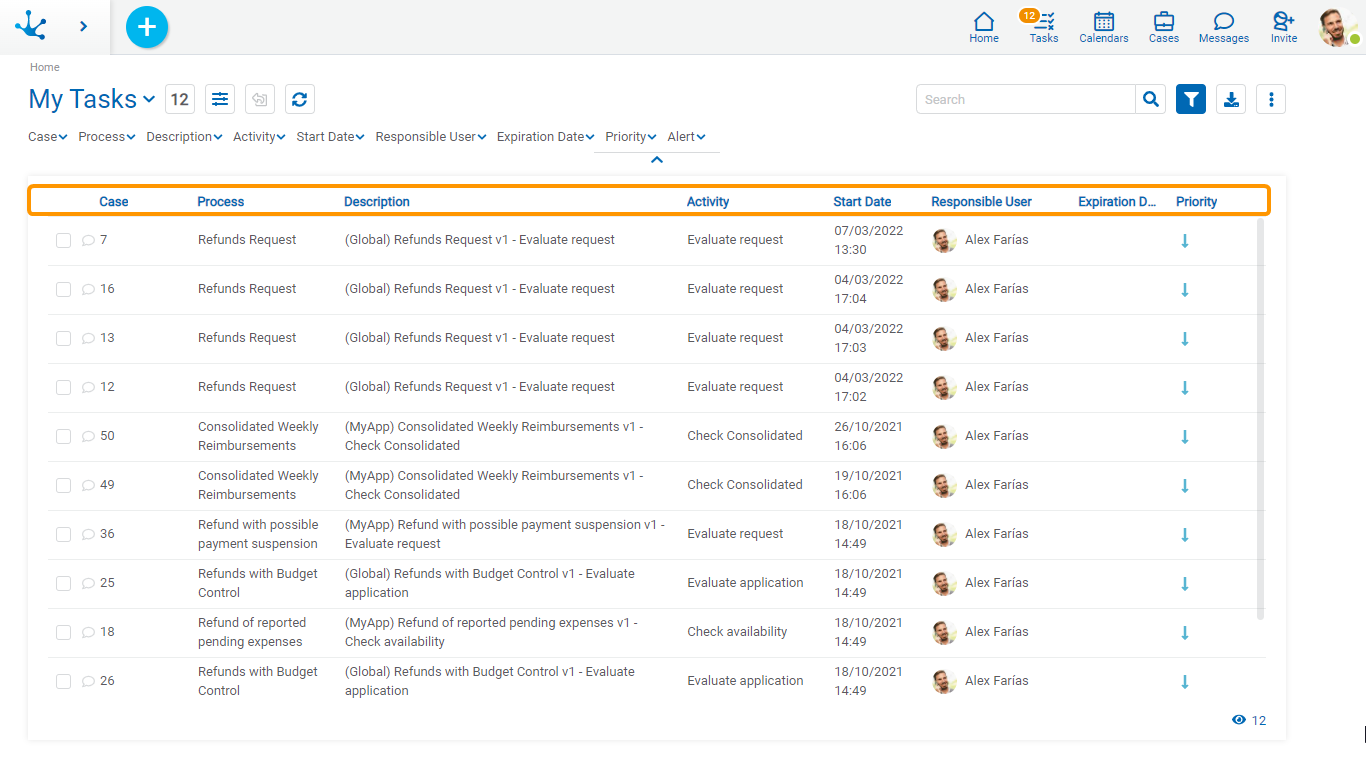The image size is (1366, 768).
Task: Open the Calendars icon in top bar
Action: [1103, 27]
